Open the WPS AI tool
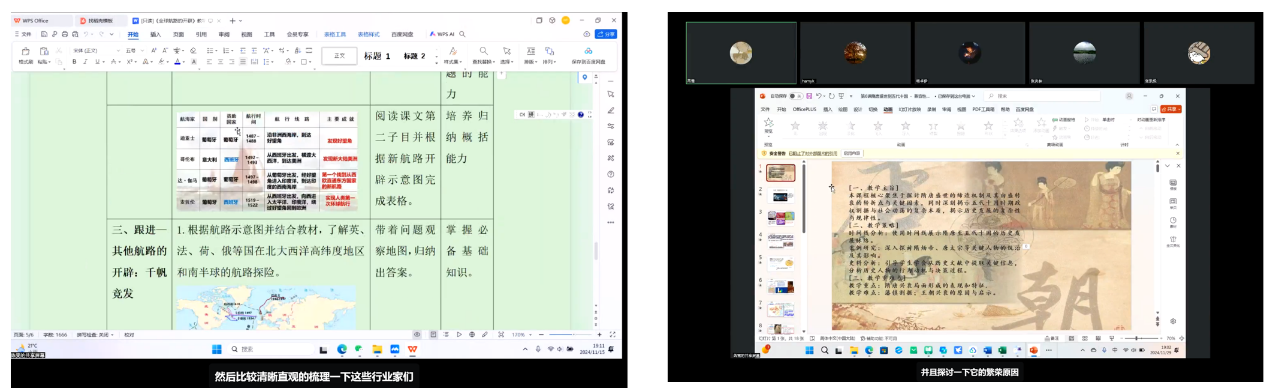The width and height of the screenshot is (1267, 388). click(442, 34)
